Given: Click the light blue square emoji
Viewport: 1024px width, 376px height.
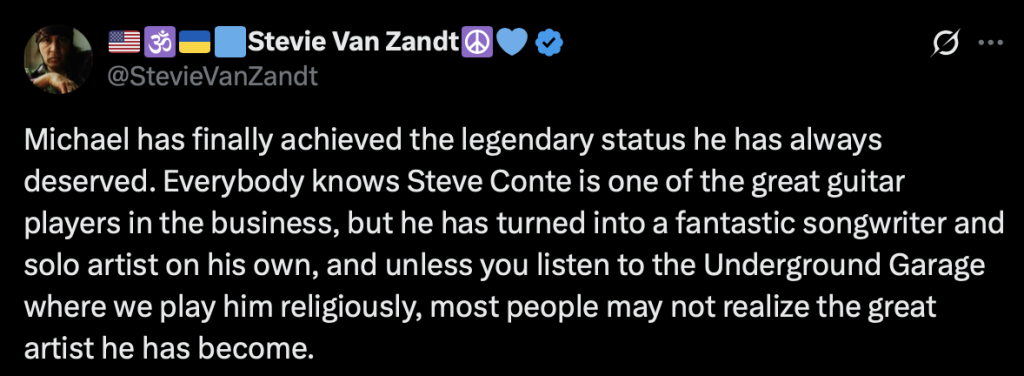Looking at the screenshot, I should 230,43.
